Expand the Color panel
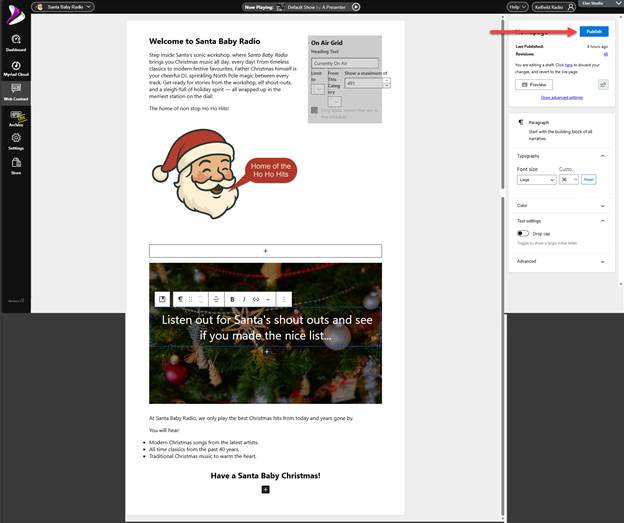Image resolution: width=624 pixels, height=523 pixels. [603, 206]
